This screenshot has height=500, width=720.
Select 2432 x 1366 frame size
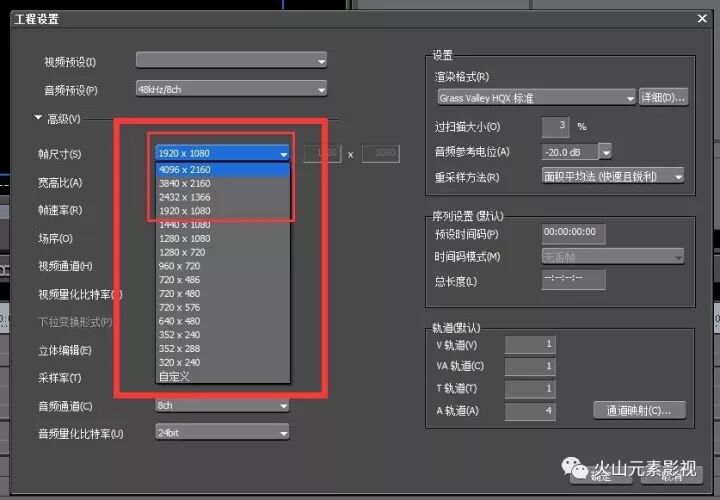[x=223, y=197]
